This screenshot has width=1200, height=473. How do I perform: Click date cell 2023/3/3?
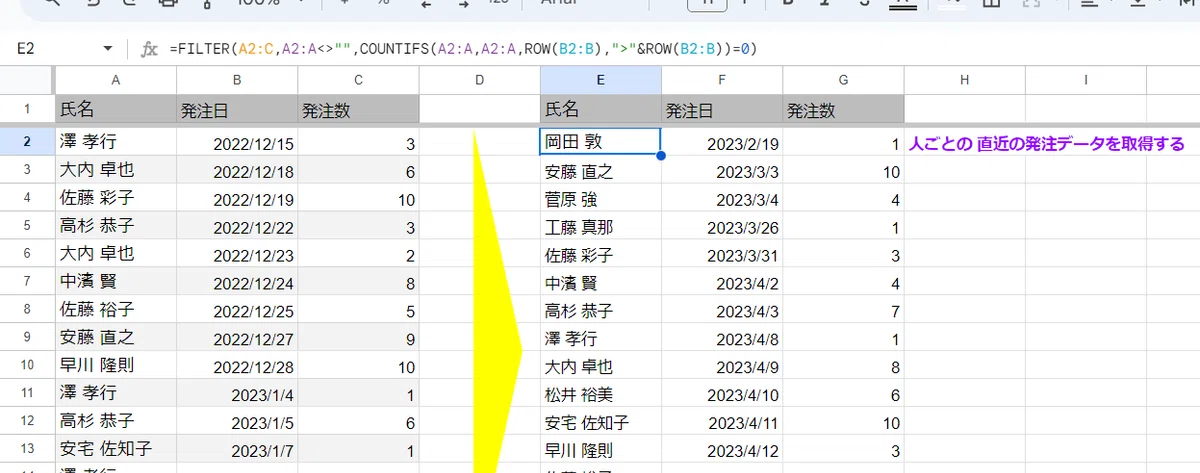pyautogui.click(x=722, y=171)
